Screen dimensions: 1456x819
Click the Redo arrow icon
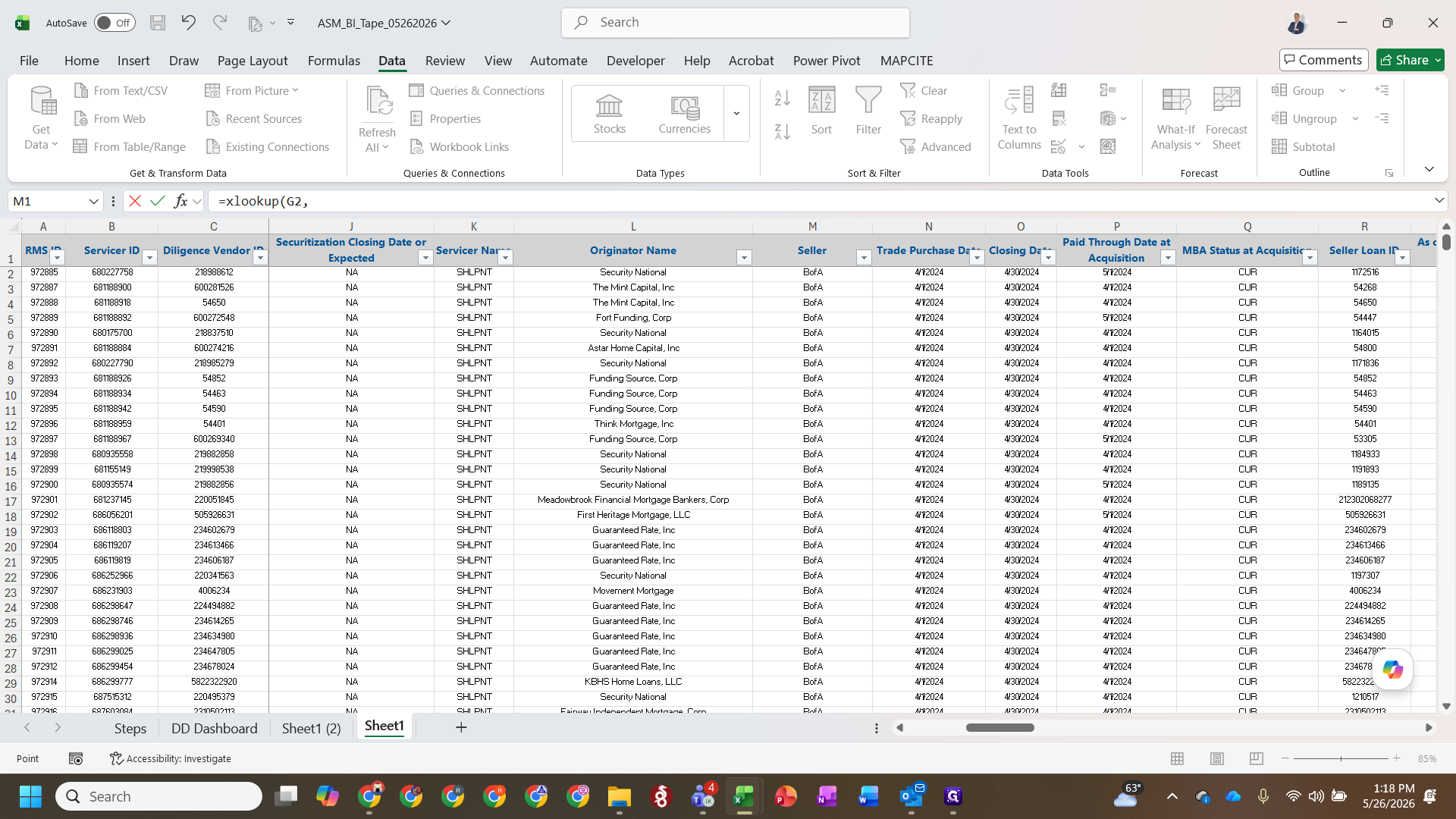[x=220, y=23]
